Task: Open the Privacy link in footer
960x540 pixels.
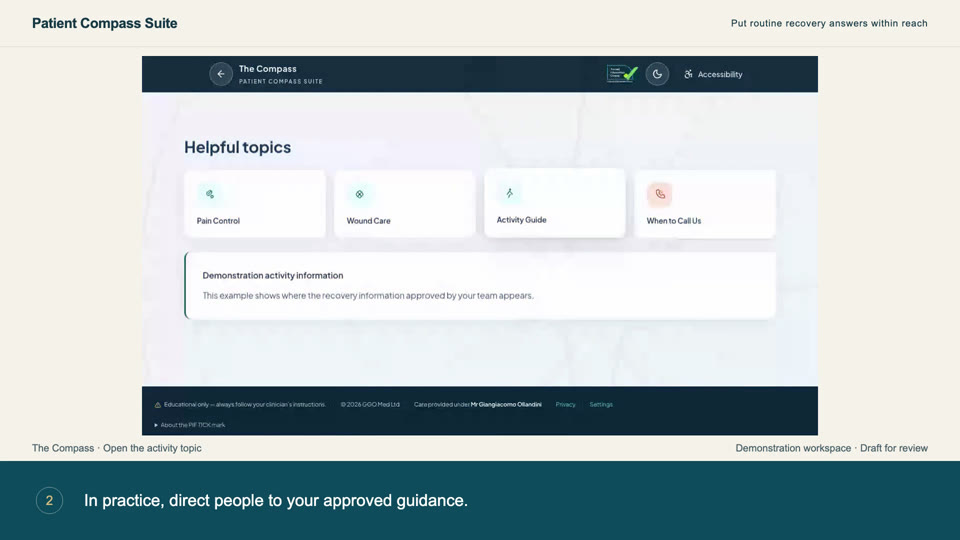Action: (565, 405)
